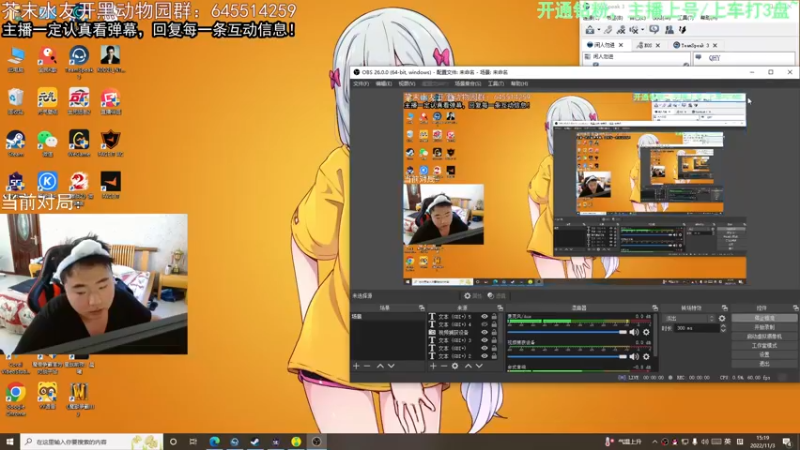
Task: Click Windows Start button
Action: 10,441
